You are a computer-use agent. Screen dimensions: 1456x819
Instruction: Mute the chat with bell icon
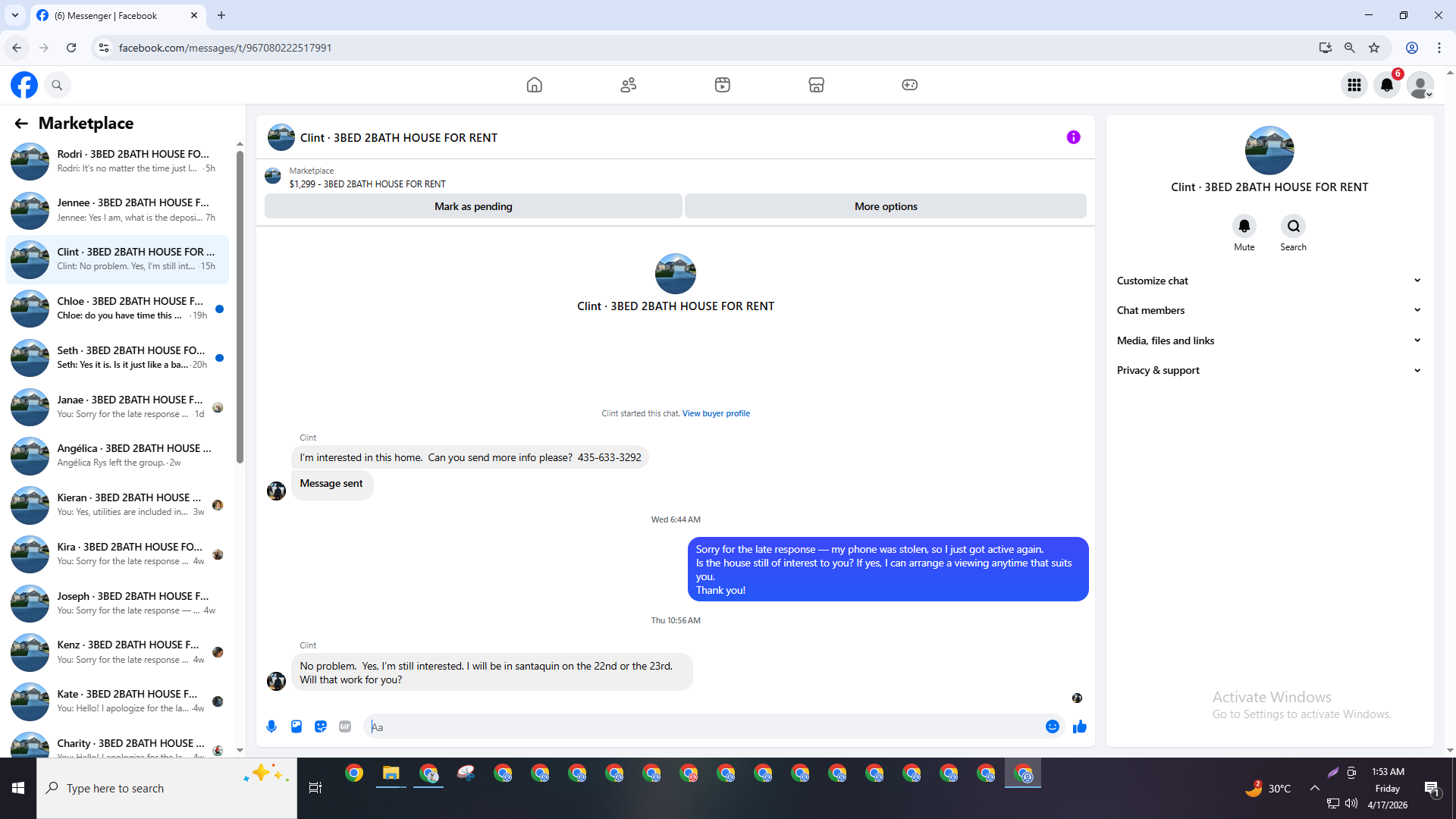[1244, 226]
